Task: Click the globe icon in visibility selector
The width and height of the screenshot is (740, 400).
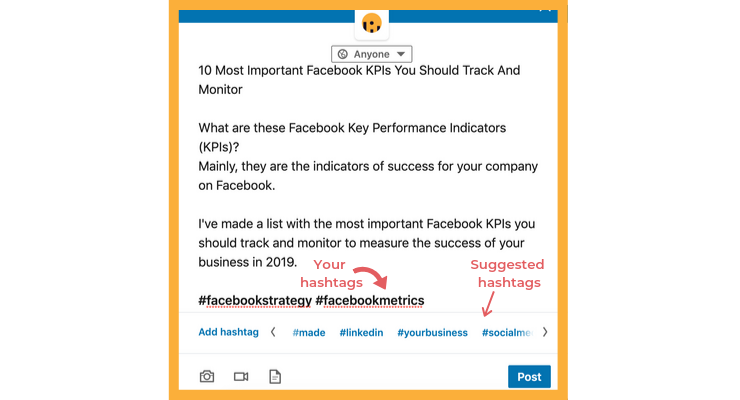Action: point(343,54)
